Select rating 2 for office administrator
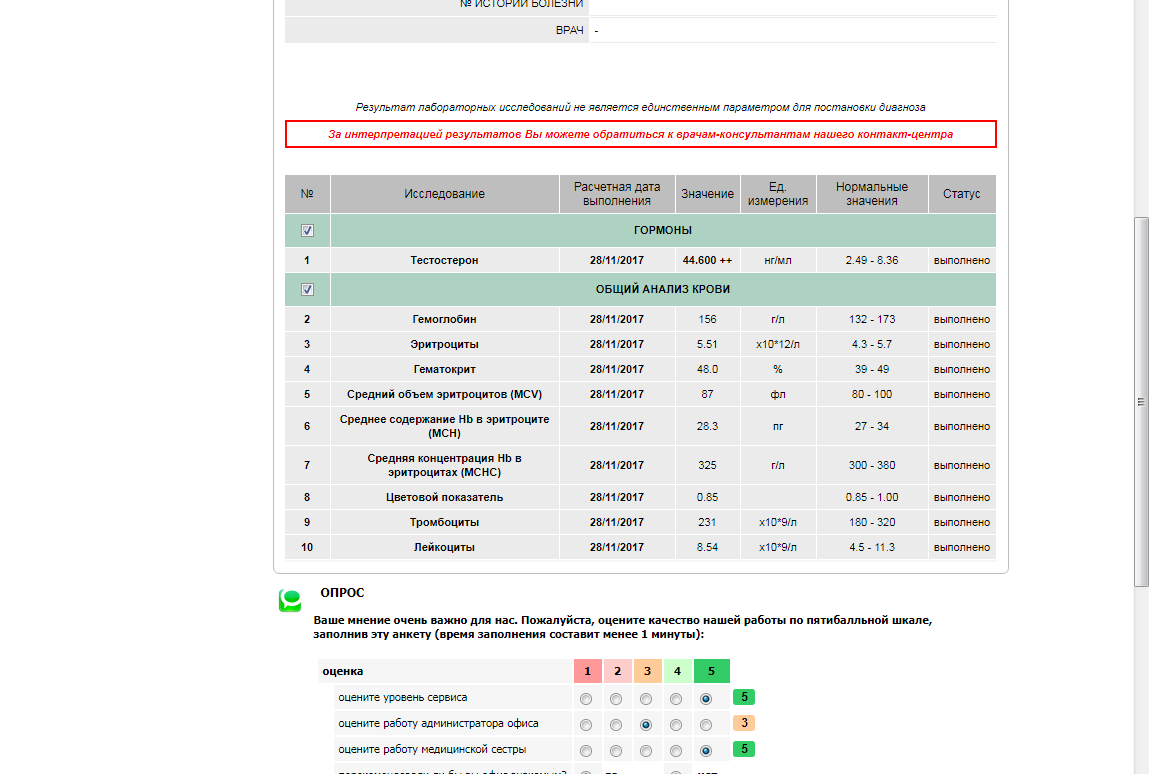The height and width of the screenshot is (774, 1149). (x=616, y=725)
